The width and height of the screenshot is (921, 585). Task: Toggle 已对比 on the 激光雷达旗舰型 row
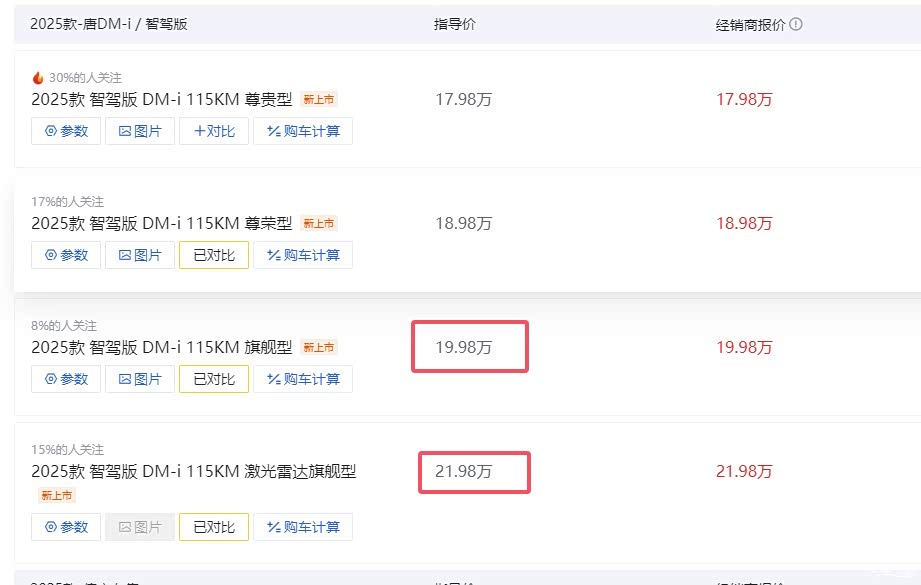tap(214, 527)
